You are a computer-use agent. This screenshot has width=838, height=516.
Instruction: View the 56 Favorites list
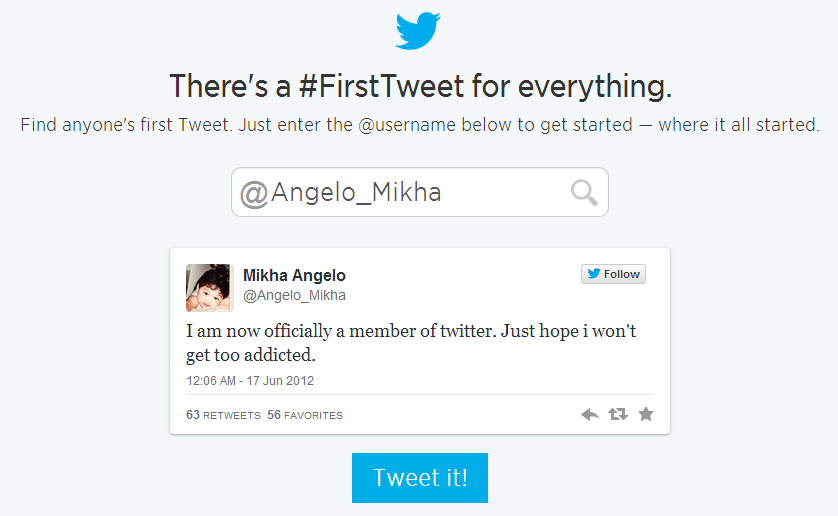tap(305, 415)
